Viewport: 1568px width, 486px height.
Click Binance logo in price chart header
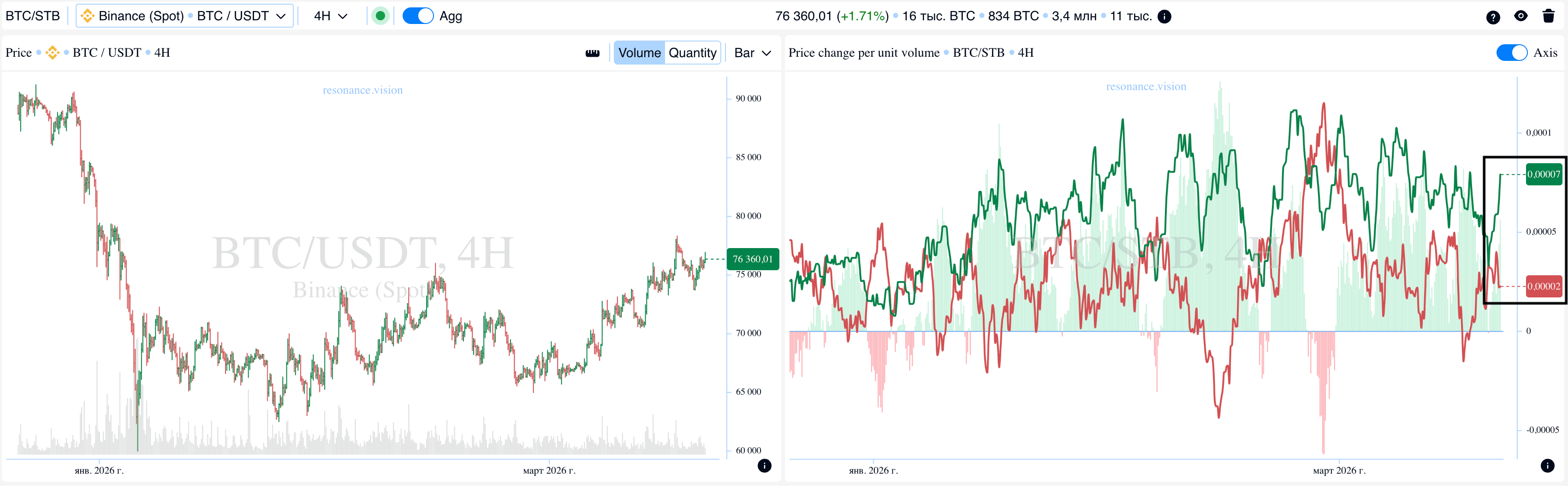[x=53, y=53]
